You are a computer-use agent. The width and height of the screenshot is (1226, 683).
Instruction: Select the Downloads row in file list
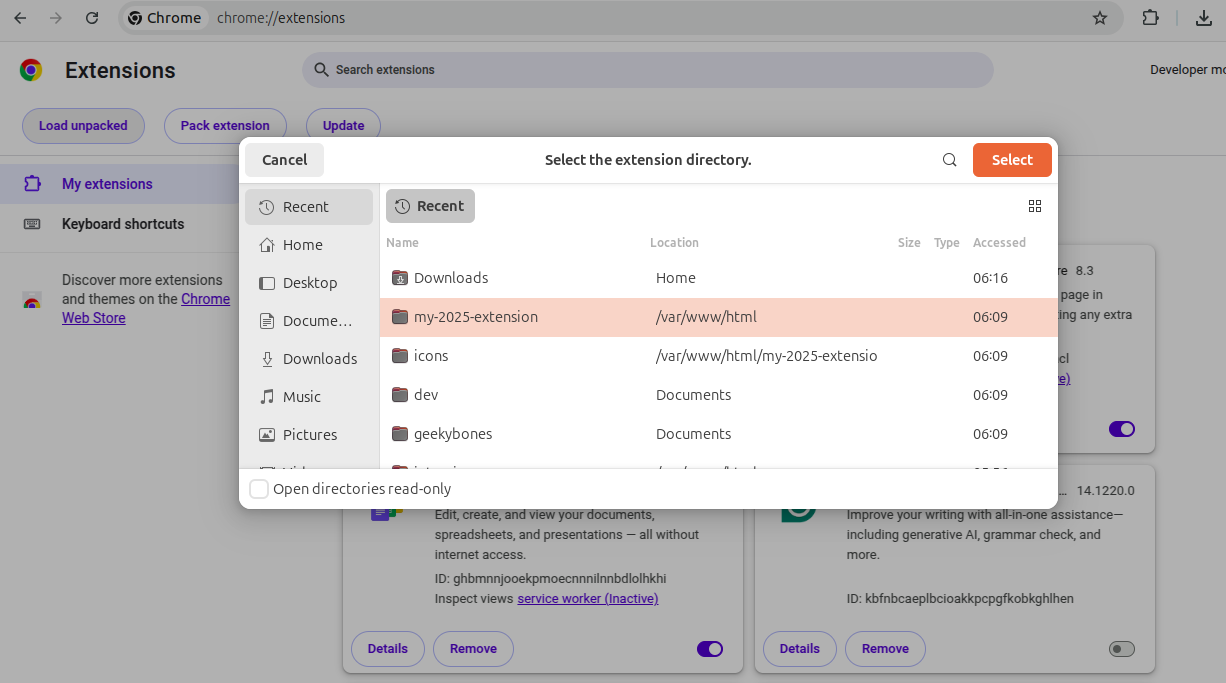(718, 278)
